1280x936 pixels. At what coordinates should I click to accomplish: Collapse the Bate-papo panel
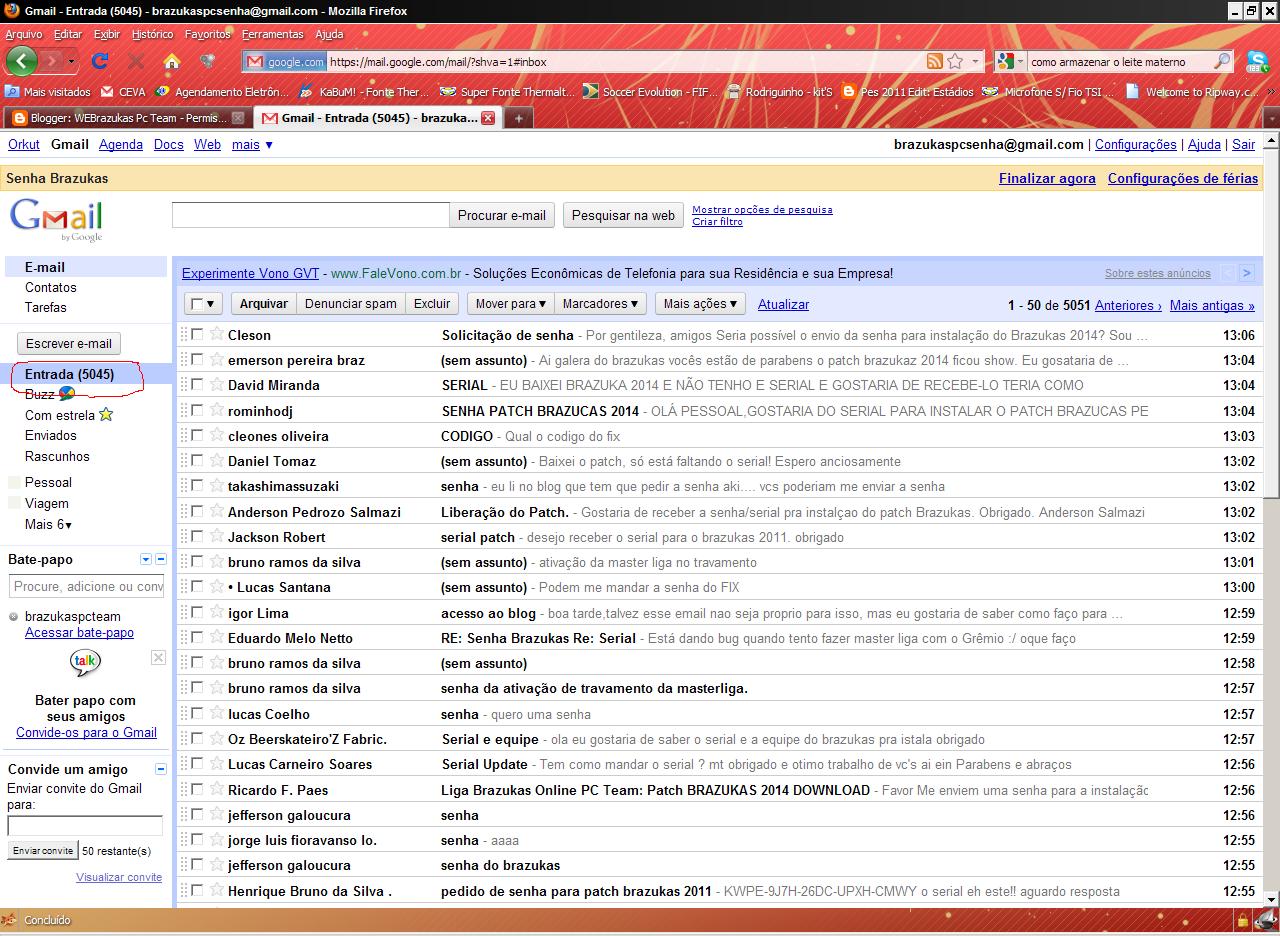click(161, 559)
